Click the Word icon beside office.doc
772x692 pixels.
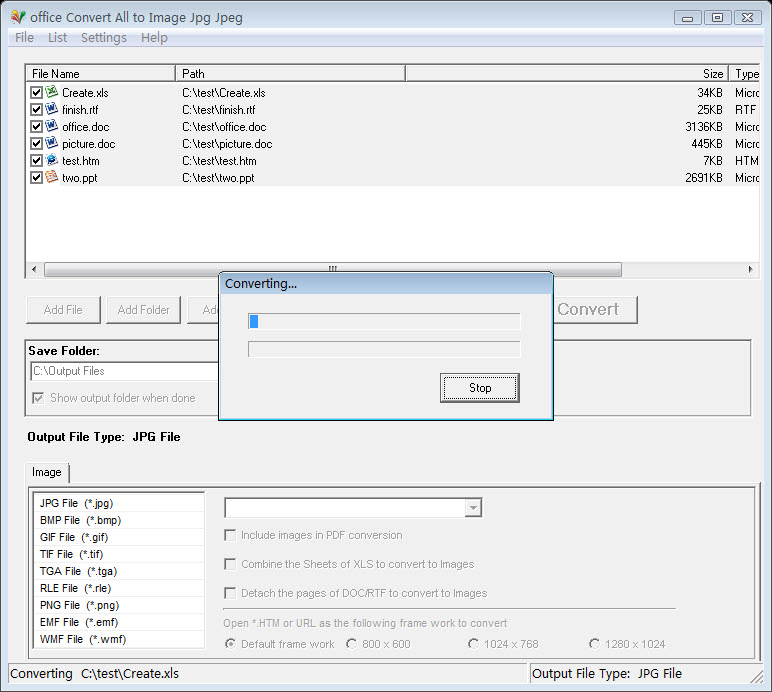52,126
